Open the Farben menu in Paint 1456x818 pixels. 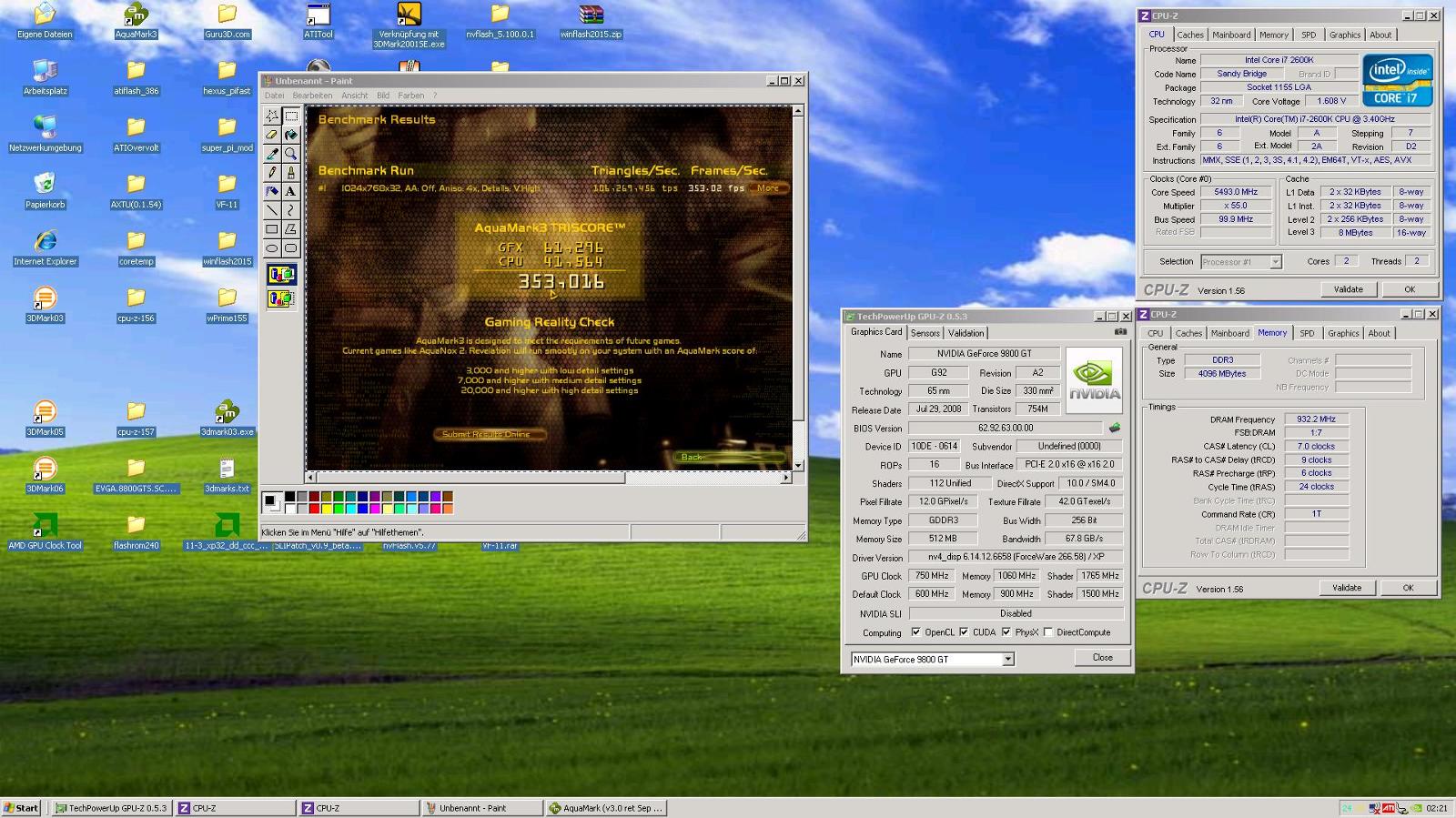[x=410, y=96]
